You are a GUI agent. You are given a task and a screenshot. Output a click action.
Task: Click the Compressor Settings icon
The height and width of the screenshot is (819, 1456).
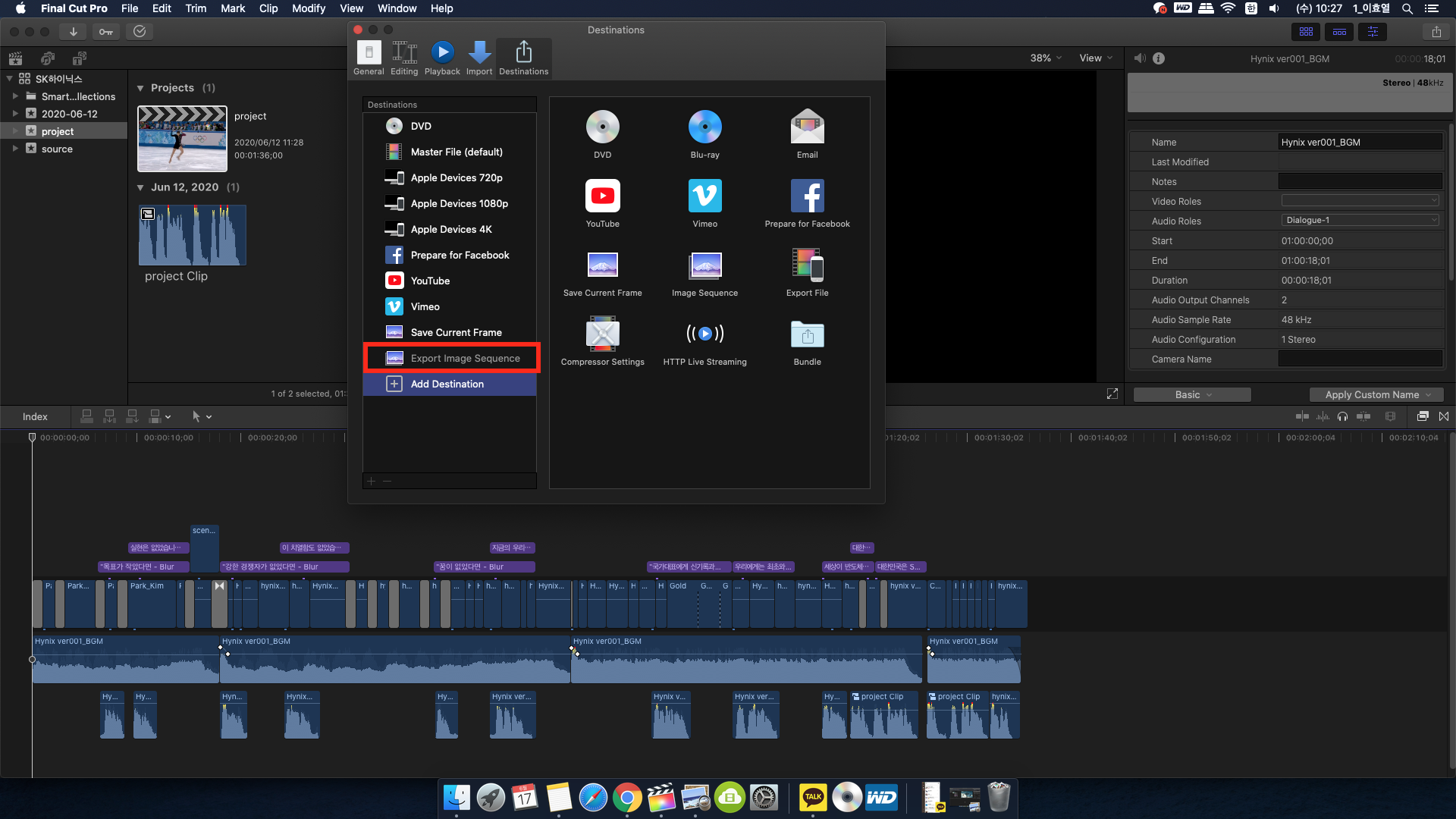[x=602, y=334]
